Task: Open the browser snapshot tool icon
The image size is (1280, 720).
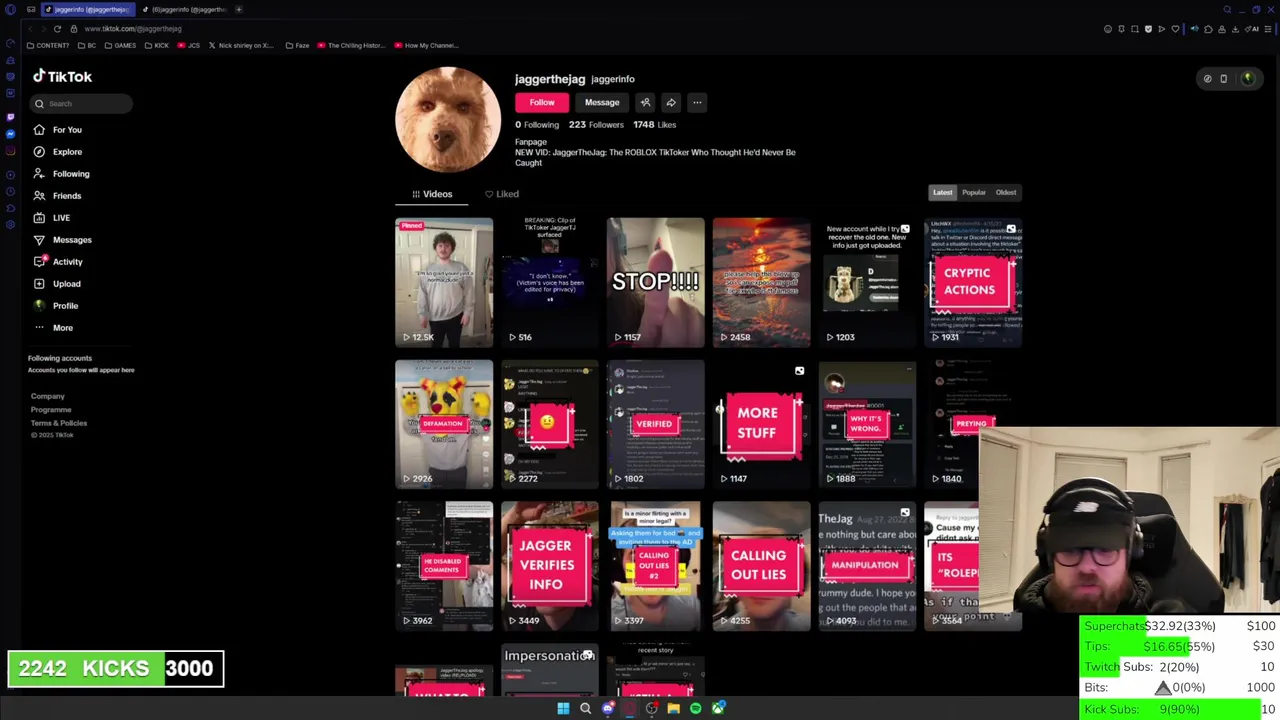Action: pyautogui.click(x=1134, y=29)
